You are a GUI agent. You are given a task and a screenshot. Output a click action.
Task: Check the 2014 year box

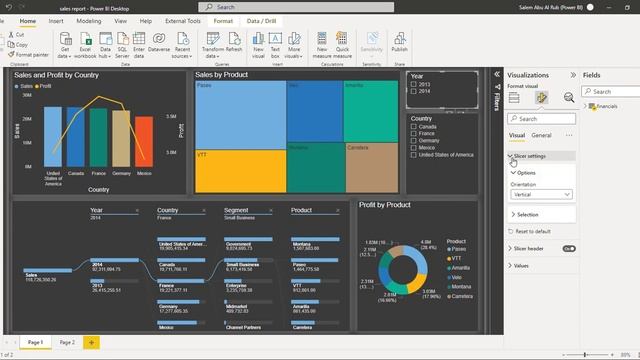pos(413,91)
